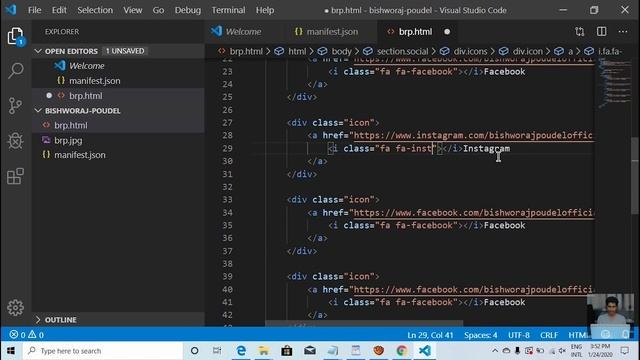
Task: Click the Type here to search box
Action: click(x=103, y=351)
